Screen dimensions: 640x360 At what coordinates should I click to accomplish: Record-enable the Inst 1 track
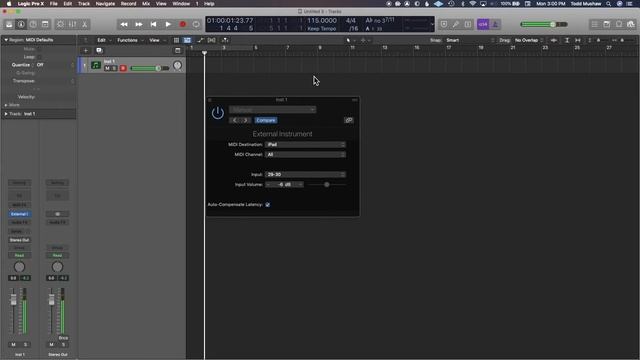pyautogui.click(x=123, y=68)
